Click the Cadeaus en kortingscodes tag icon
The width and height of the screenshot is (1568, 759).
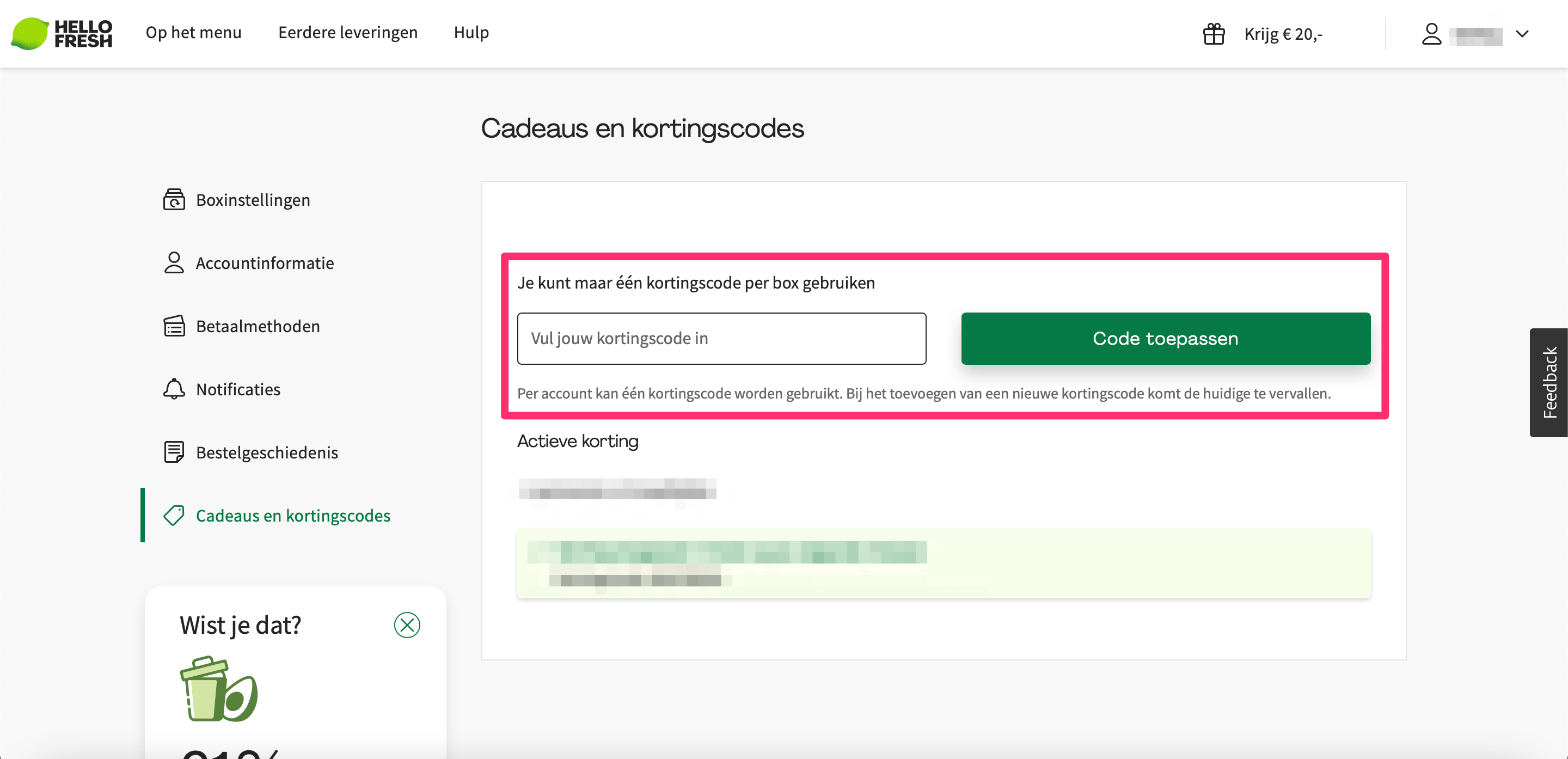(x=174, y=516)
